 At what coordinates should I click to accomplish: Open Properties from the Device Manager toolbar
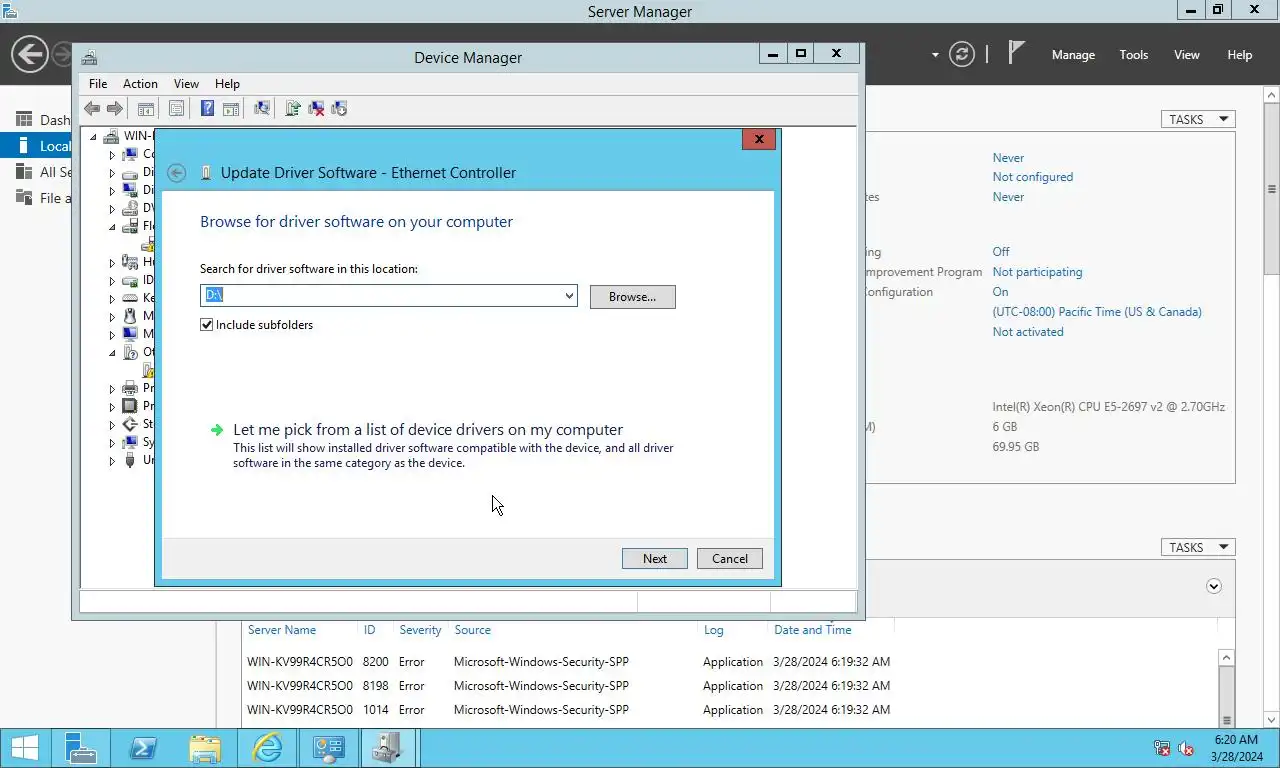177,108
